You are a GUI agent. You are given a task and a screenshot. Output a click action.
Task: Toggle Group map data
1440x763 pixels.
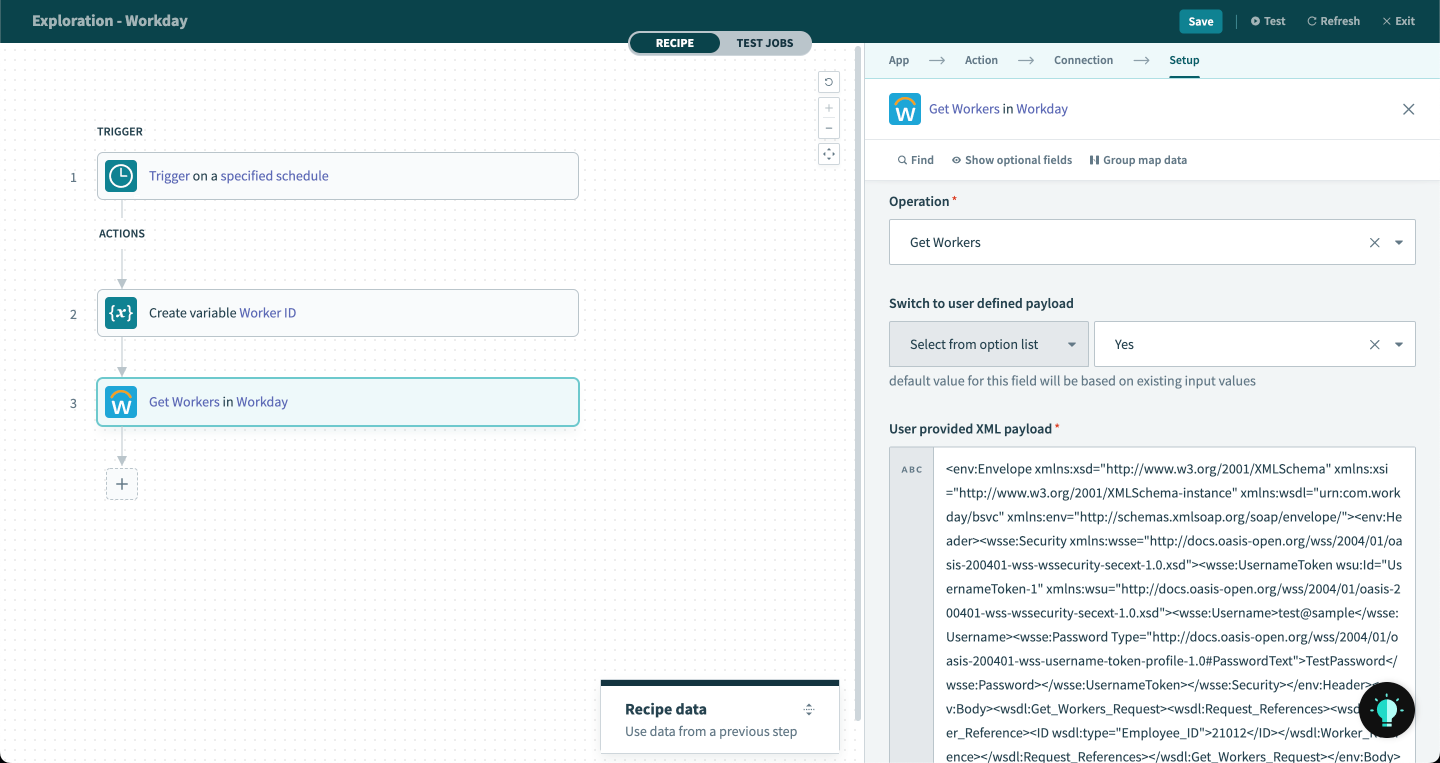click(1138, 159)
